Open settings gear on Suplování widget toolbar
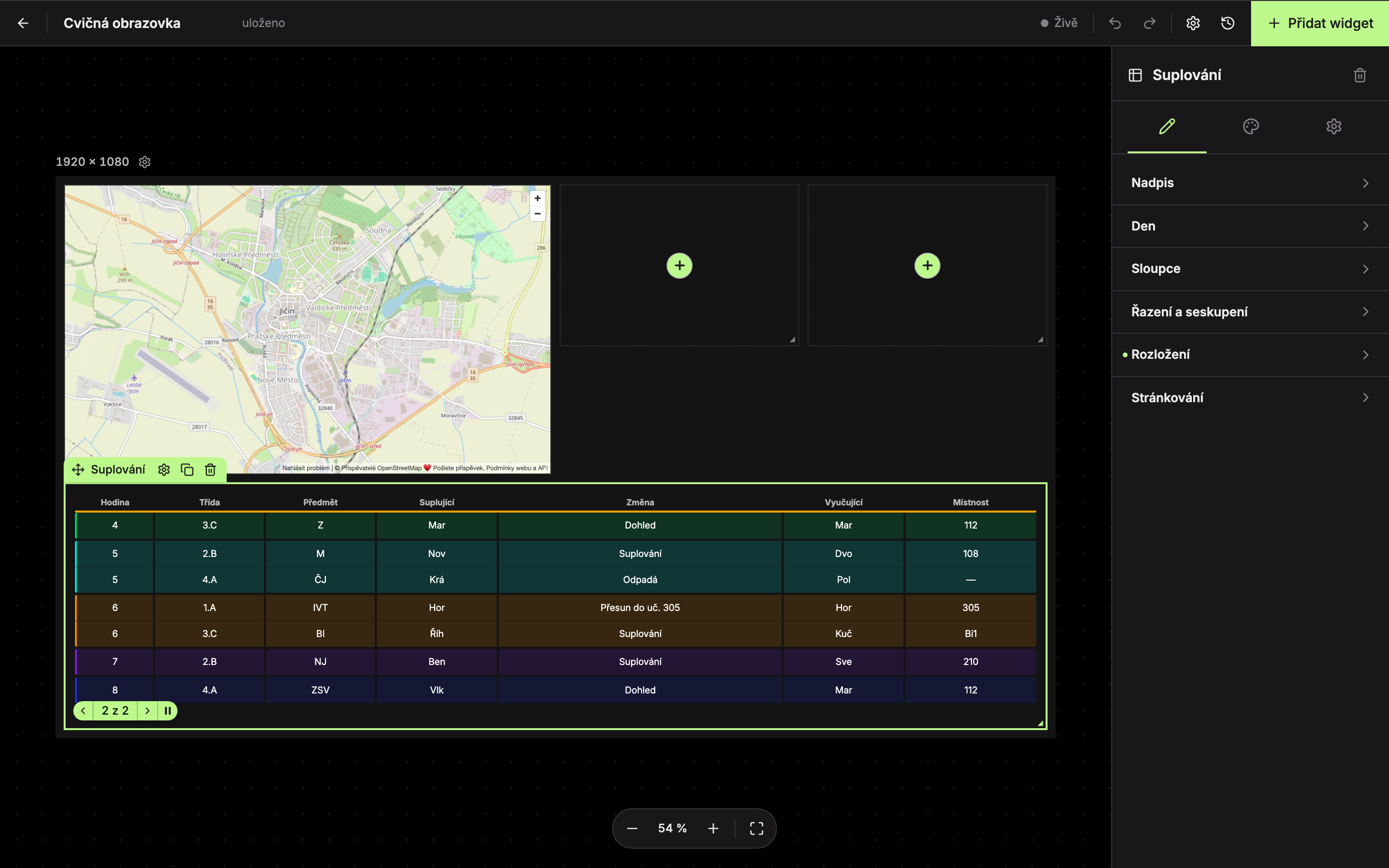Screen dimensions: 1389x868 coord(164,470)
